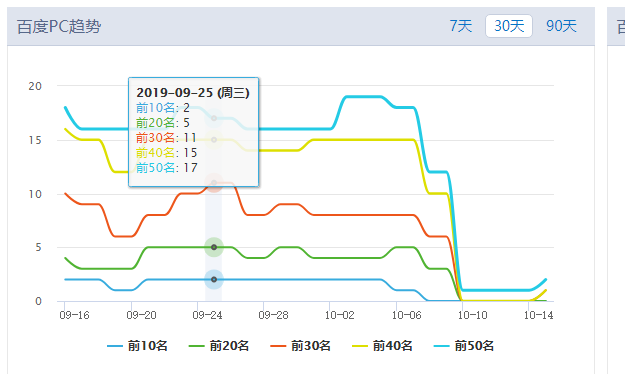
Task: Click the 百度PC趋势 panel title
Action: pyautogui.click(x=59, y=27)
